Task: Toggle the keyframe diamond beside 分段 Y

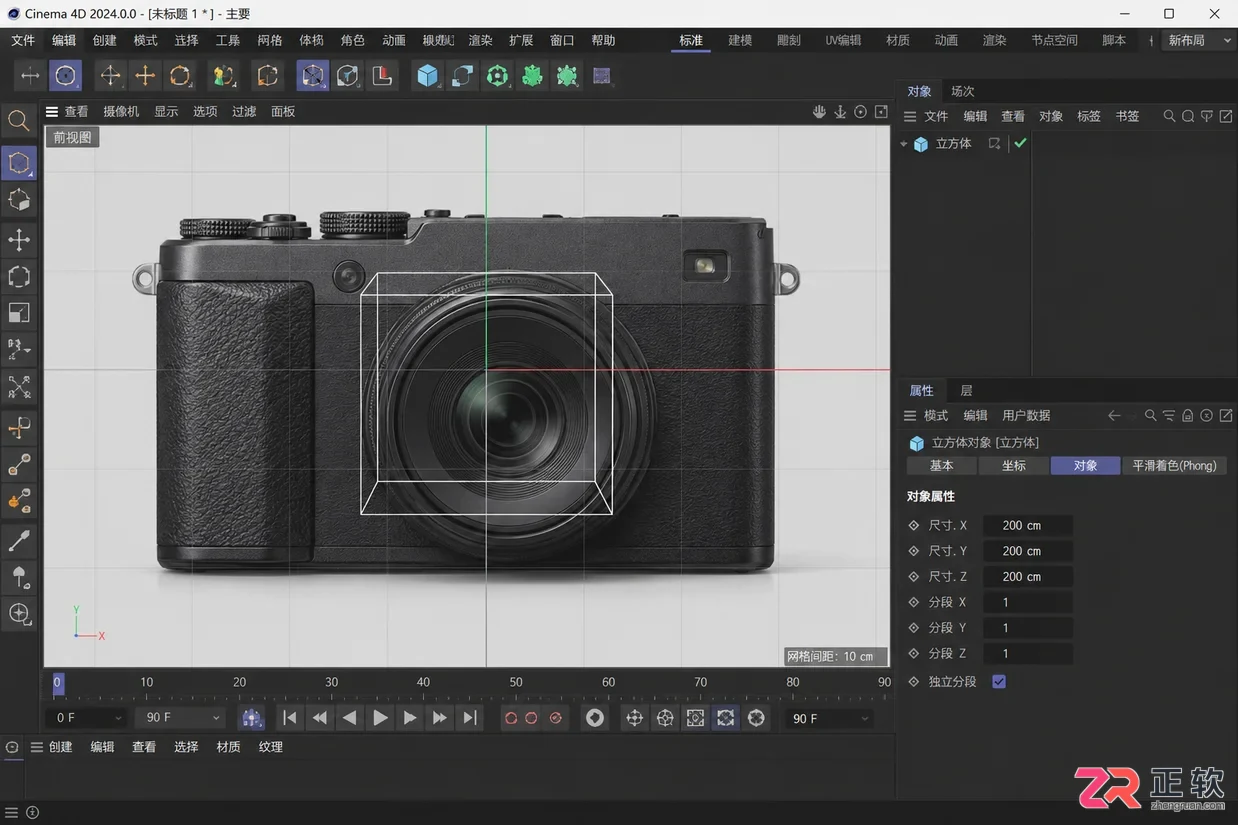Action: point(913,628)
